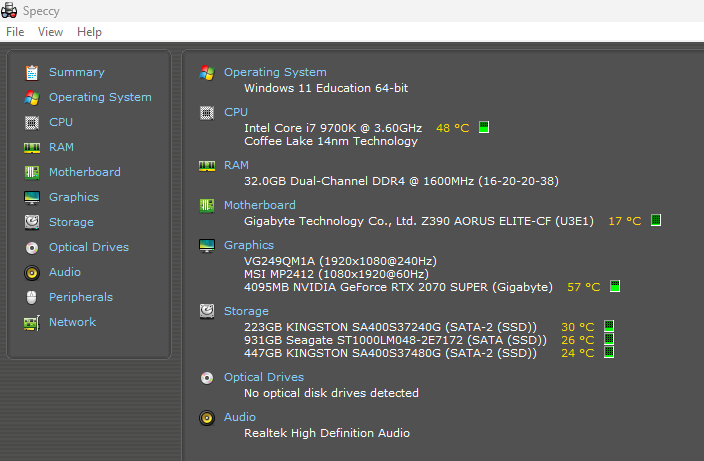Click the 30 °C Kingston drive temperature indicator
Image resolution: width=704 pixels, height=461 pixels.
pyautogui.click(x=609, y=326)
